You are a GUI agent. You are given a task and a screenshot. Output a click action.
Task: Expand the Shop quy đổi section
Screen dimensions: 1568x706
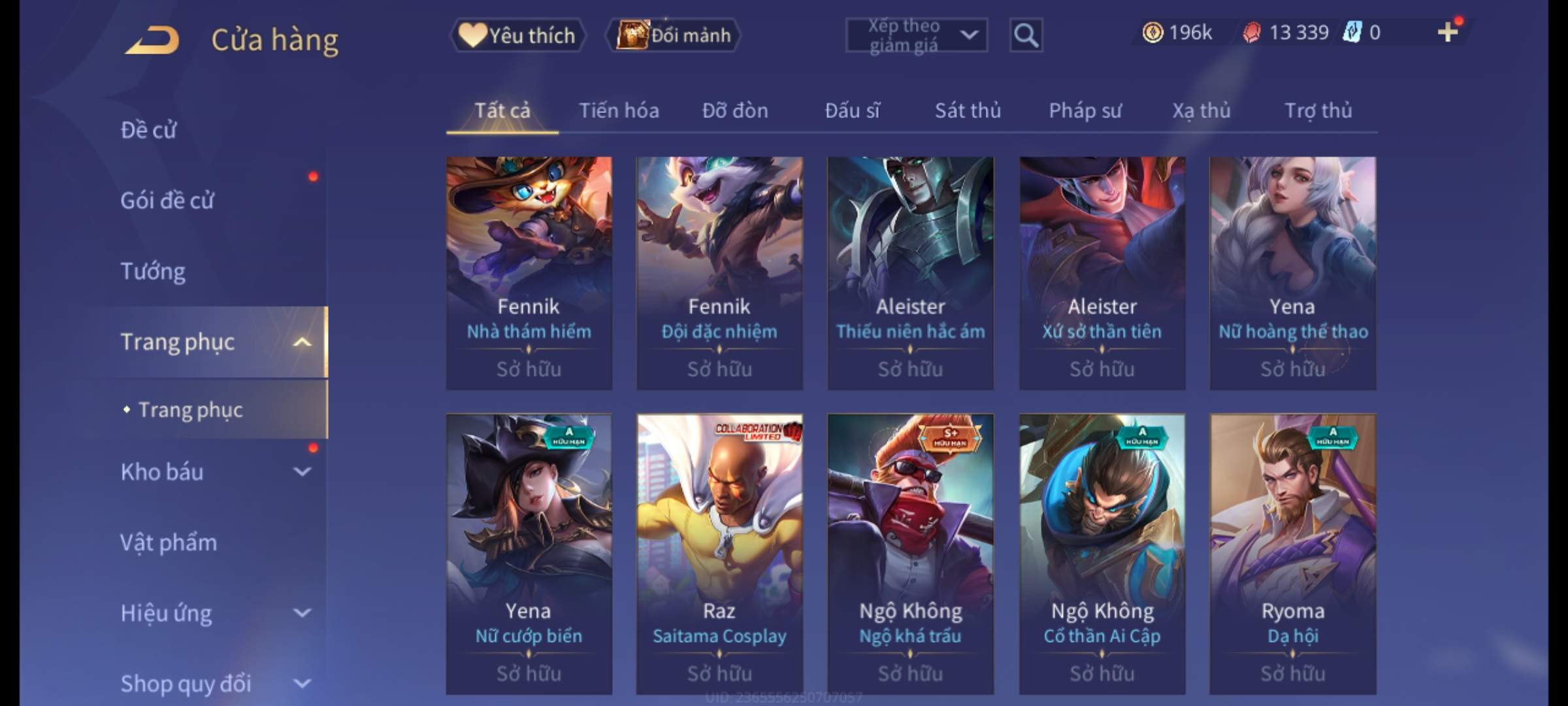pos(302,684)
